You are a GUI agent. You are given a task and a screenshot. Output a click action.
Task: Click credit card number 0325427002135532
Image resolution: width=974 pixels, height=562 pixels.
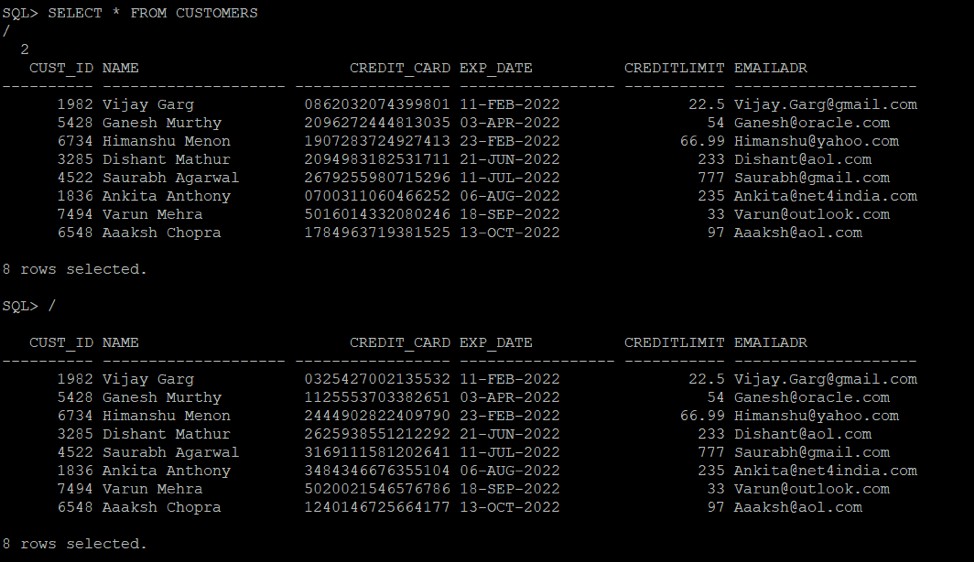[377, 379]
